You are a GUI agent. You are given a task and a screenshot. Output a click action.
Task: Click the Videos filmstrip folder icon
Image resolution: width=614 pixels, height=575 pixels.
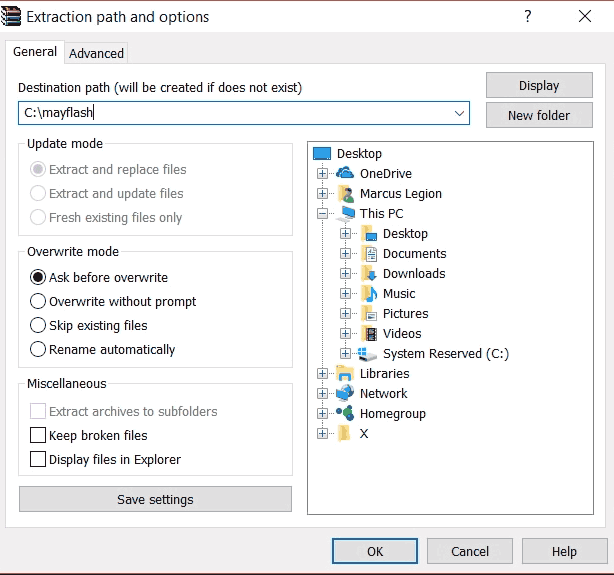tap(369, 333)
